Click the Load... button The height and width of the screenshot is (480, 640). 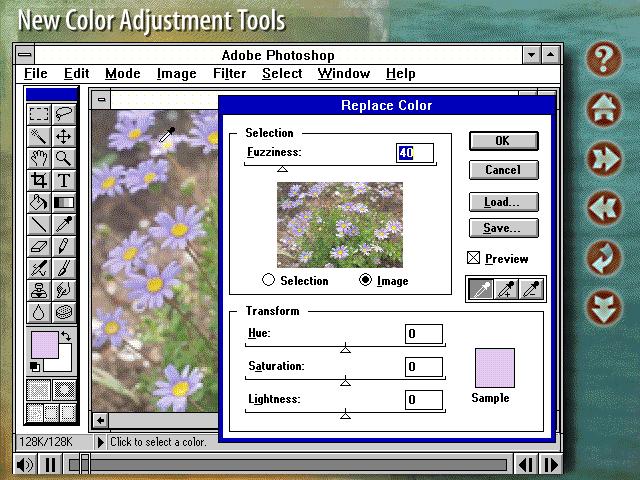pyautogui.click(x=504, y=202)
